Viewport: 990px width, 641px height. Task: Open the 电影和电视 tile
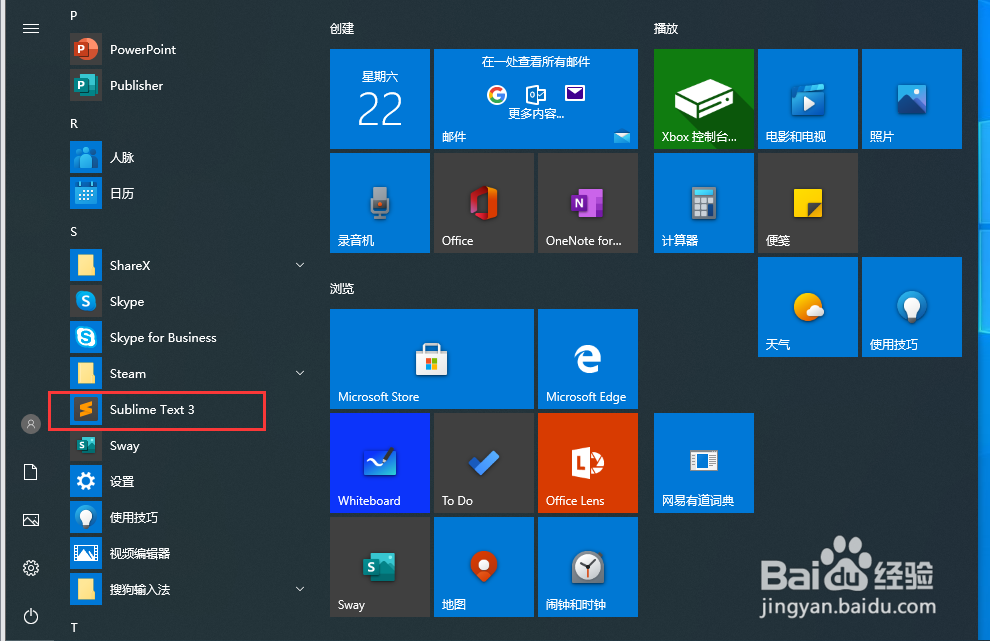[808, 99]
